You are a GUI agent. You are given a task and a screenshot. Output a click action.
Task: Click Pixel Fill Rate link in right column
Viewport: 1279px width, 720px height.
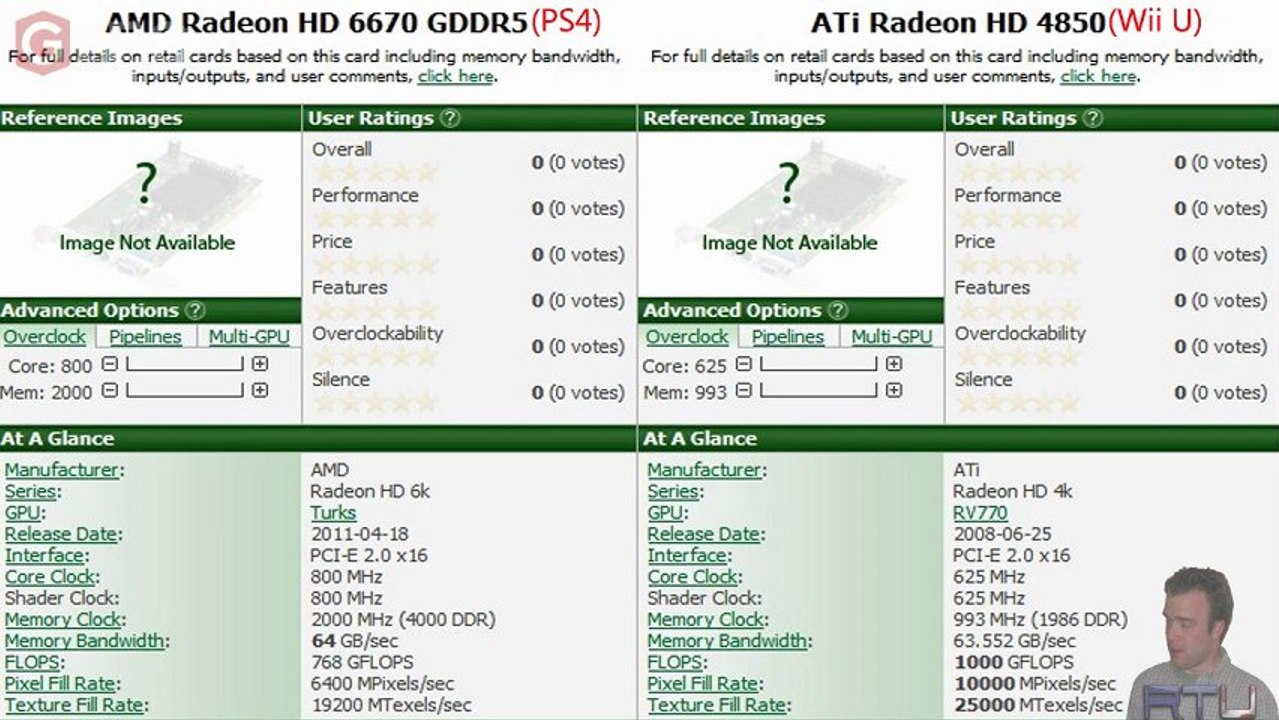(702, 684)
